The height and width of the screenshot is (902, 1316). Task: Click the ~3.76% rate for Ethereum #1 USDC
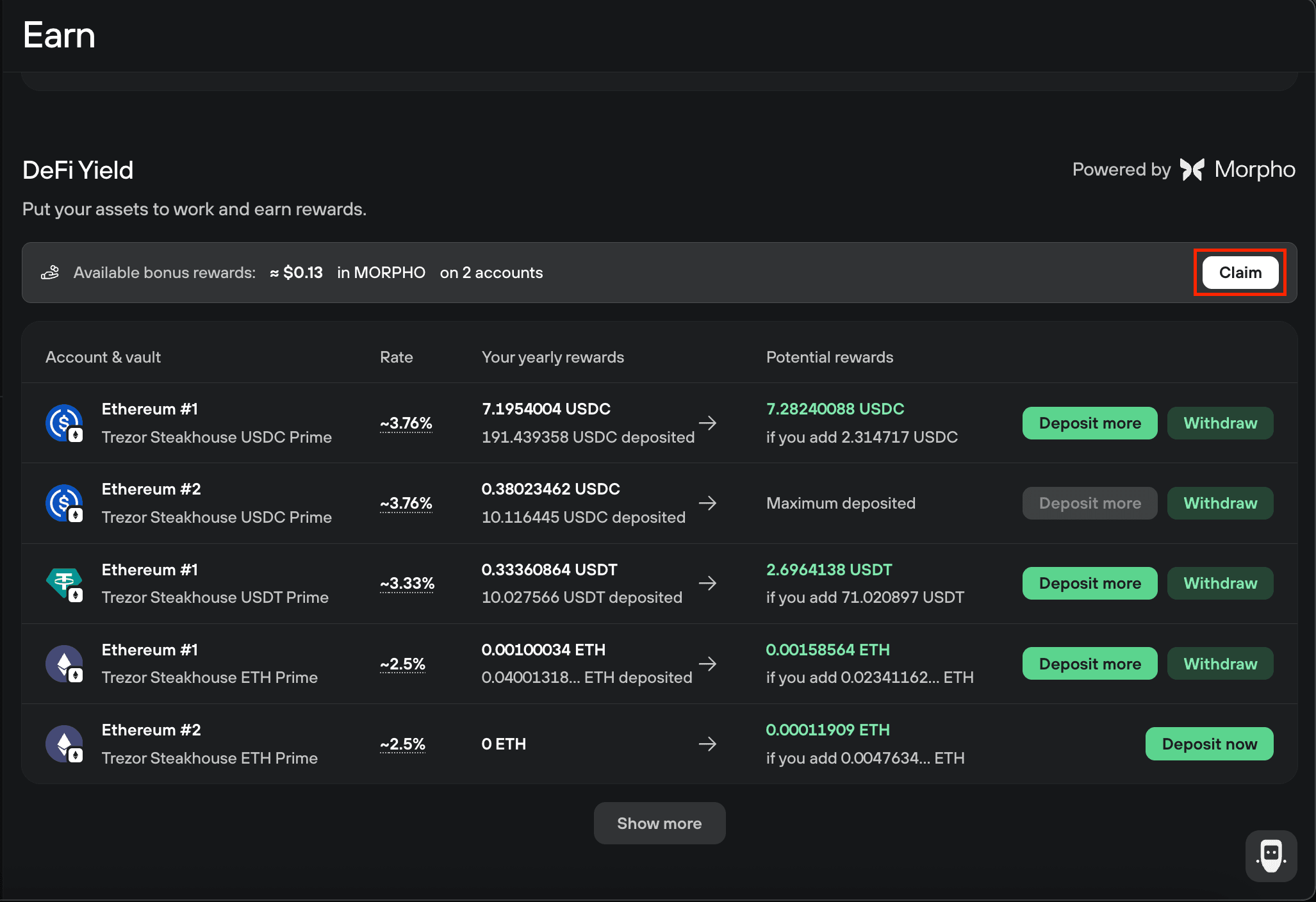click(406, 423)
